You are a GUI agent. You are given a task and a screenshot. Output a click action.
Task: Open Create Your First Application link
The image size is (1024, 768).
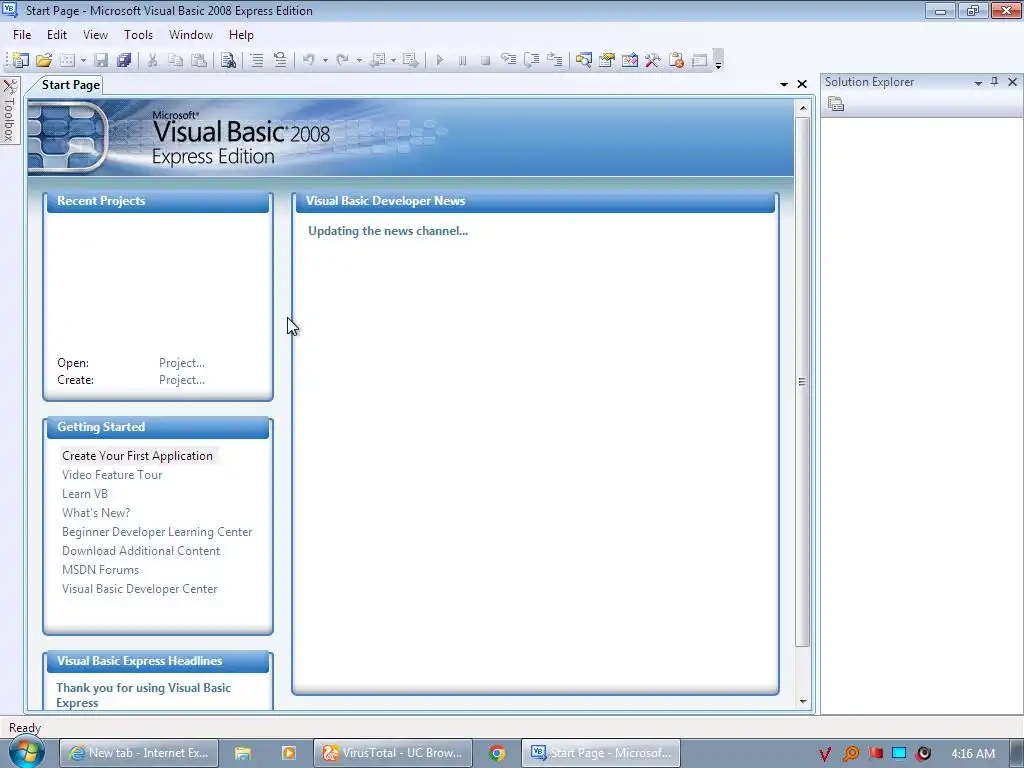pyautogui.click(x=137, y=456)
